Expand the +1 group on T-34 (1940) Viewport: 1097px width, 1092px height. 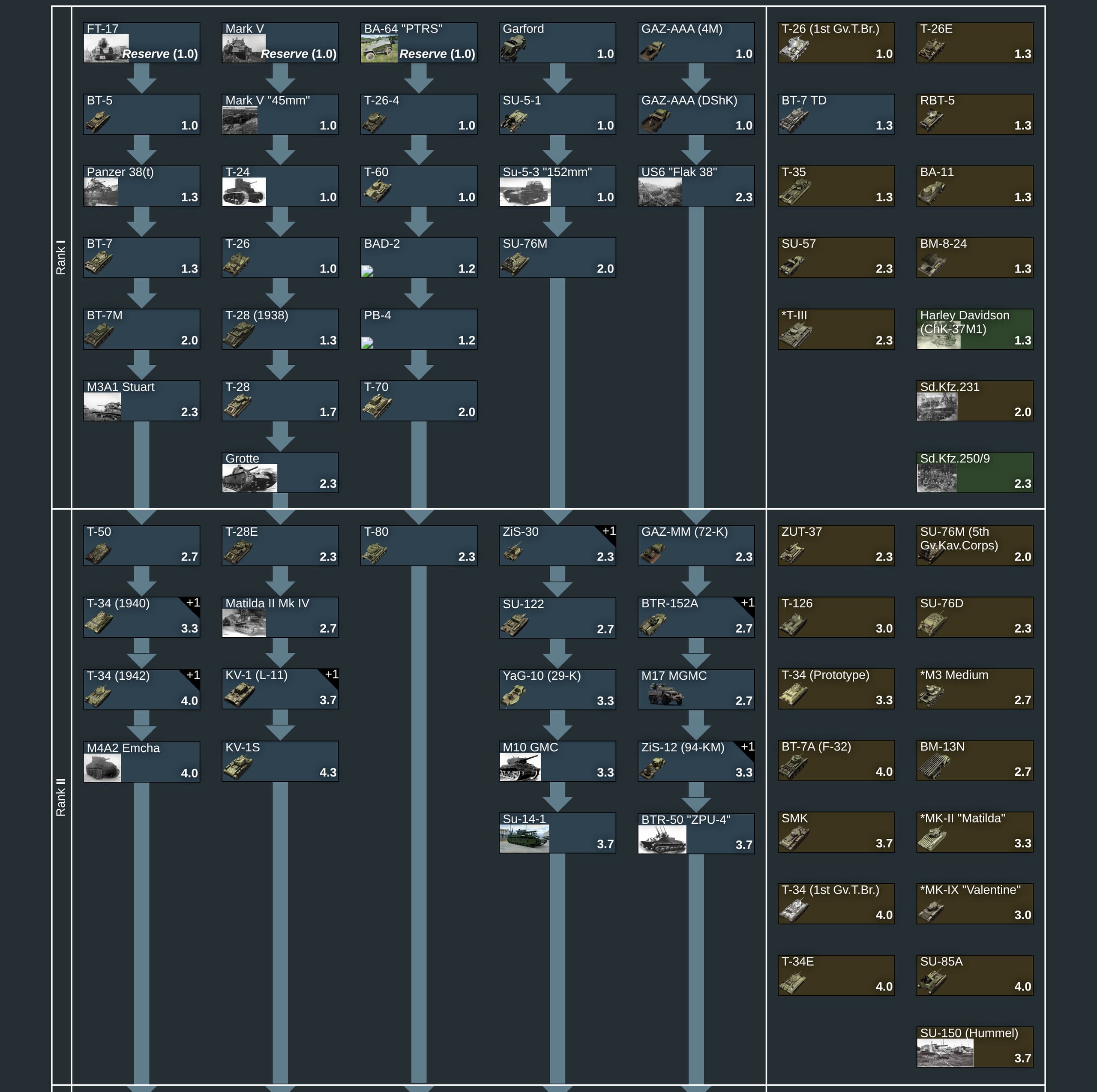[193, 603]
